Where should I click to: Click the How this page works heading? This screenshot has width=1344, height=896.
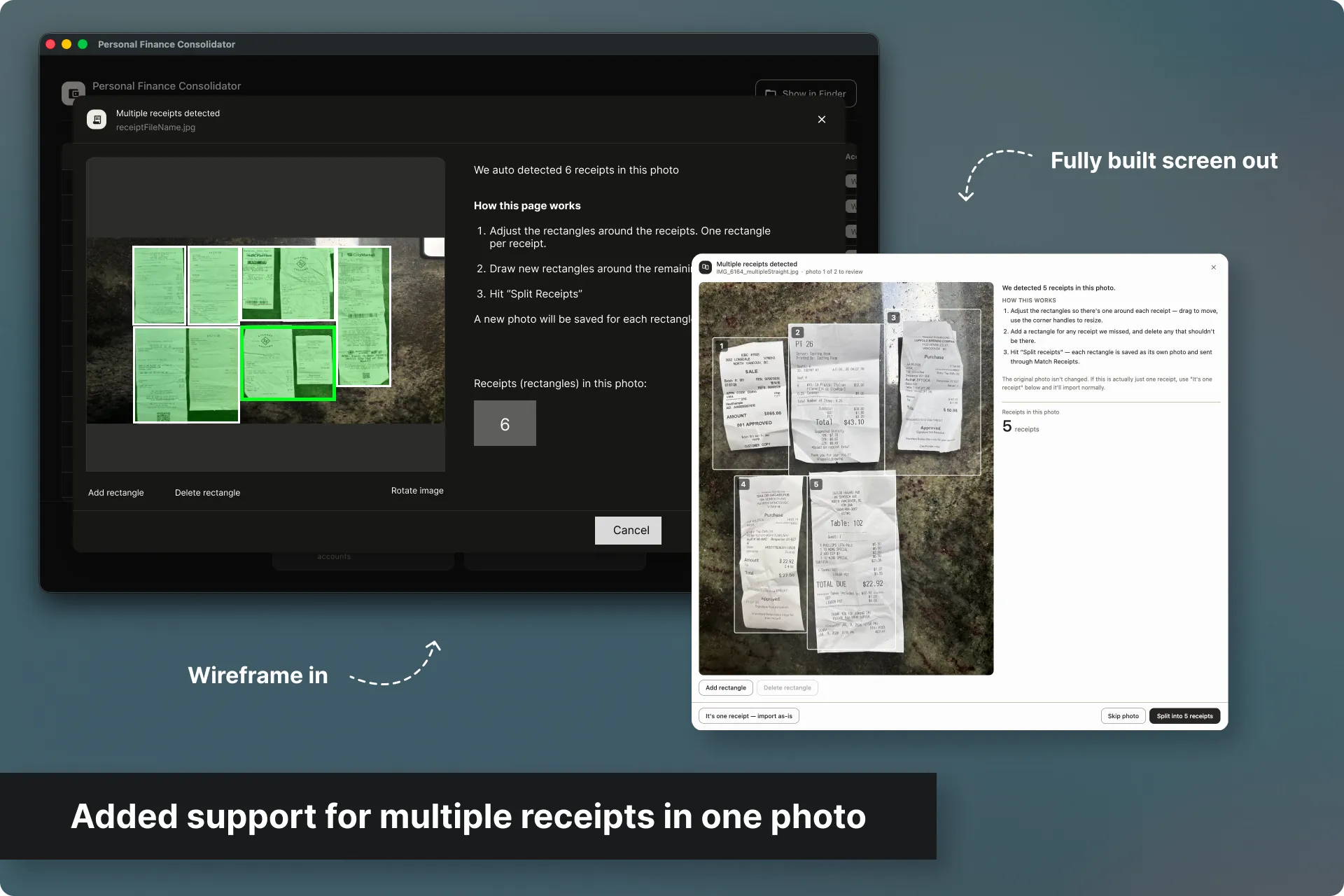click(x=527, y=206)
